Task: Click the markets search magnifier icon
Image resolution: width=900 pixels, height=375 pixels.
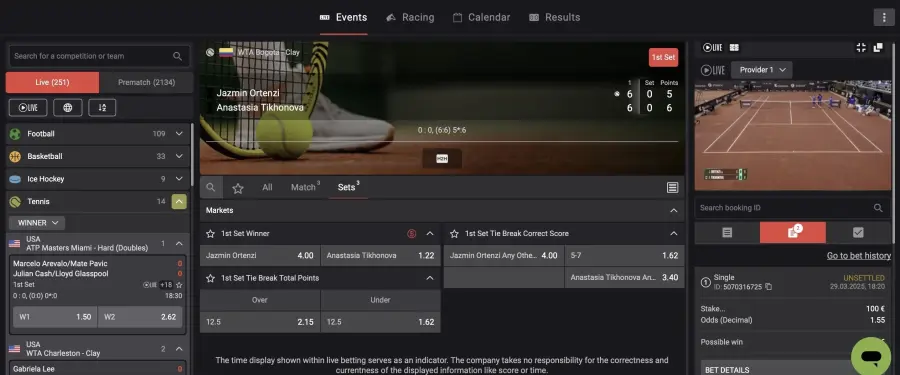Action: point(211,187)
